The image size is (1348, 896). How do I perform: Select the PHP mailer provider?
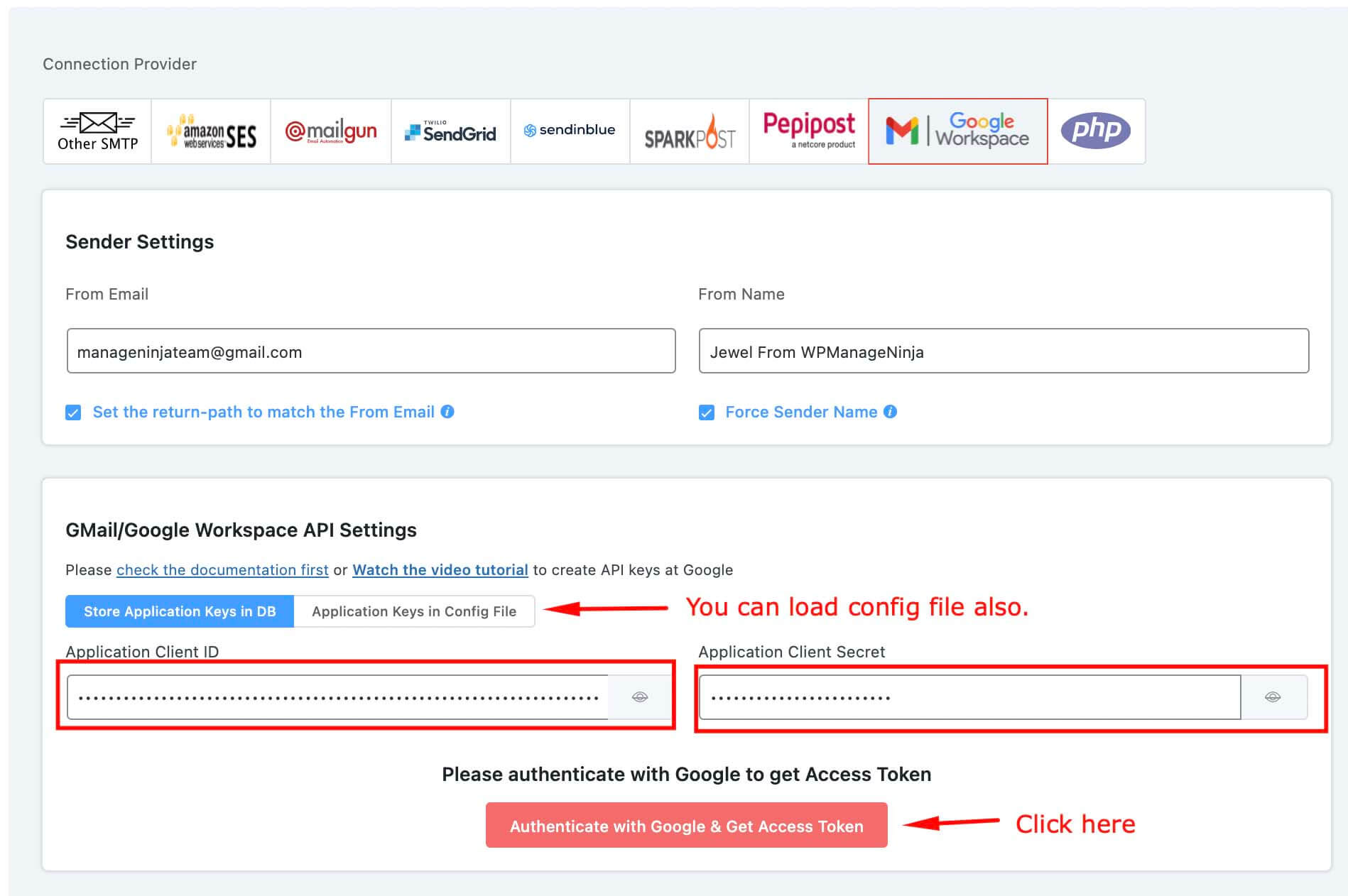tap(1097, 131)
